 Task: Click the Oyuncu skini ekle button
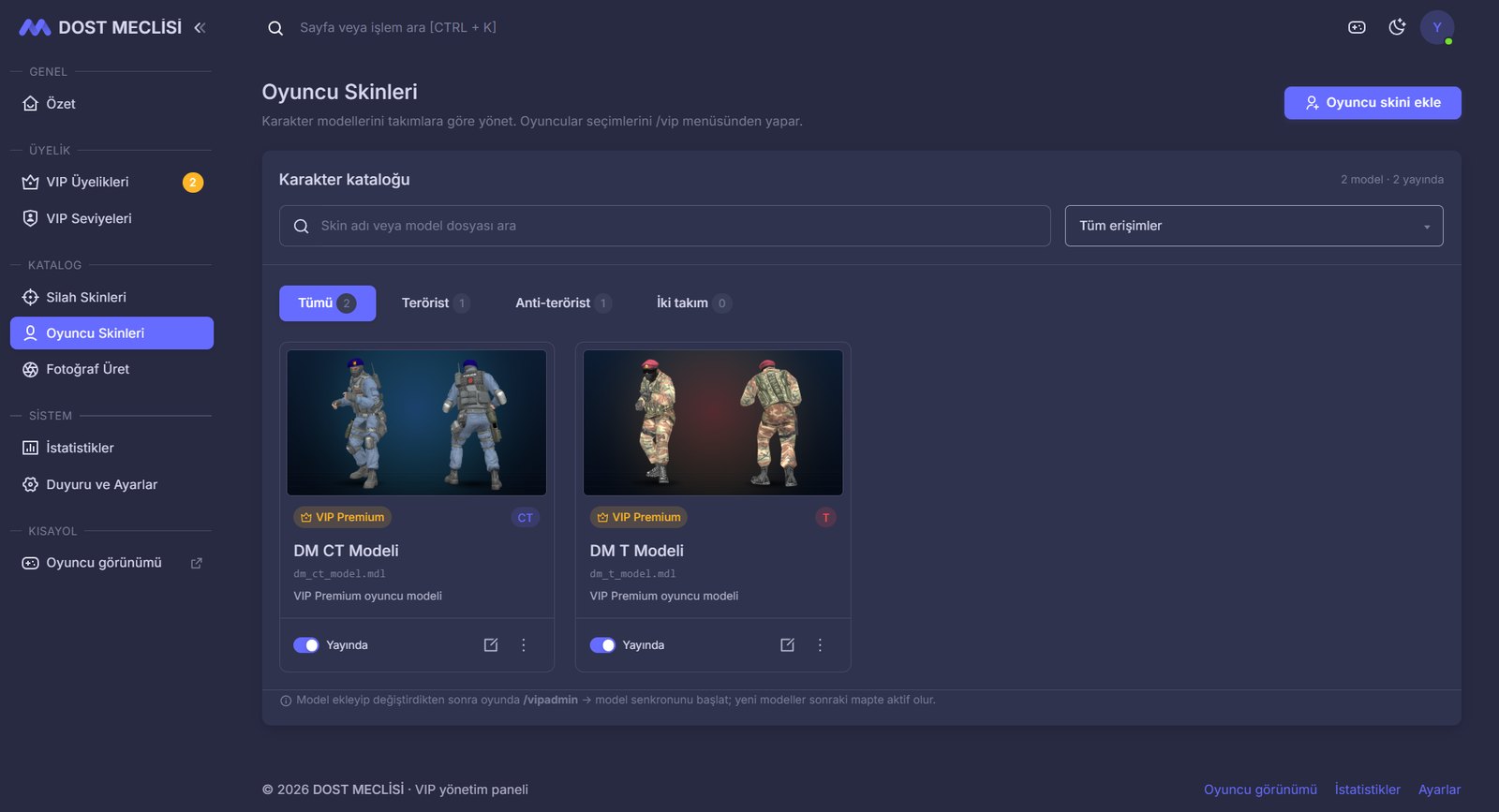pyautogui.click(x=1373, y=103)
